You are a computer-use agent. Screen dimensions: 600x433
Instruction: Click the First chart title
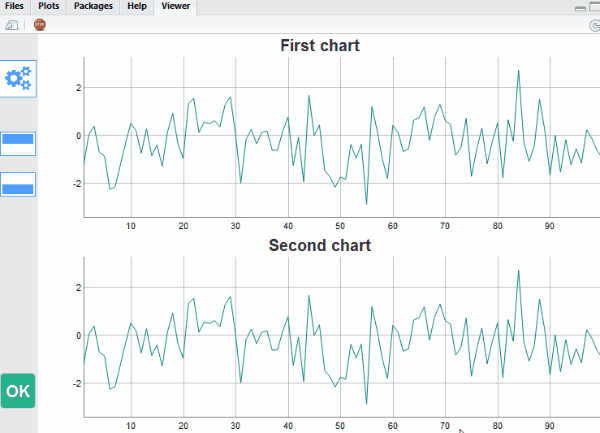click(x=319, y=46)
